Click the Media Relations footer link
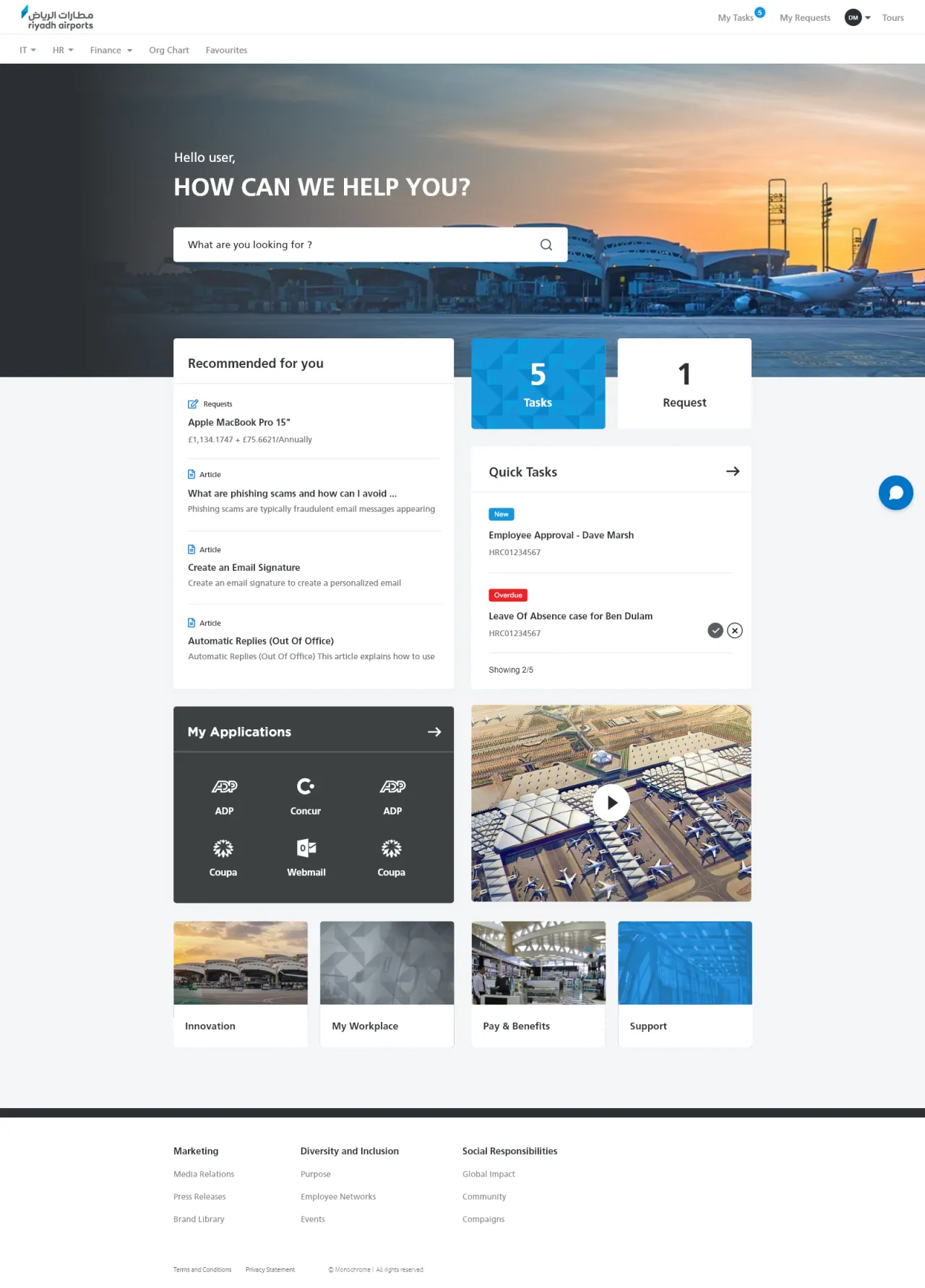Image resolution: width=925 pixels, height=1288 pixels. pyautogui.click(x=204, y=1175)
